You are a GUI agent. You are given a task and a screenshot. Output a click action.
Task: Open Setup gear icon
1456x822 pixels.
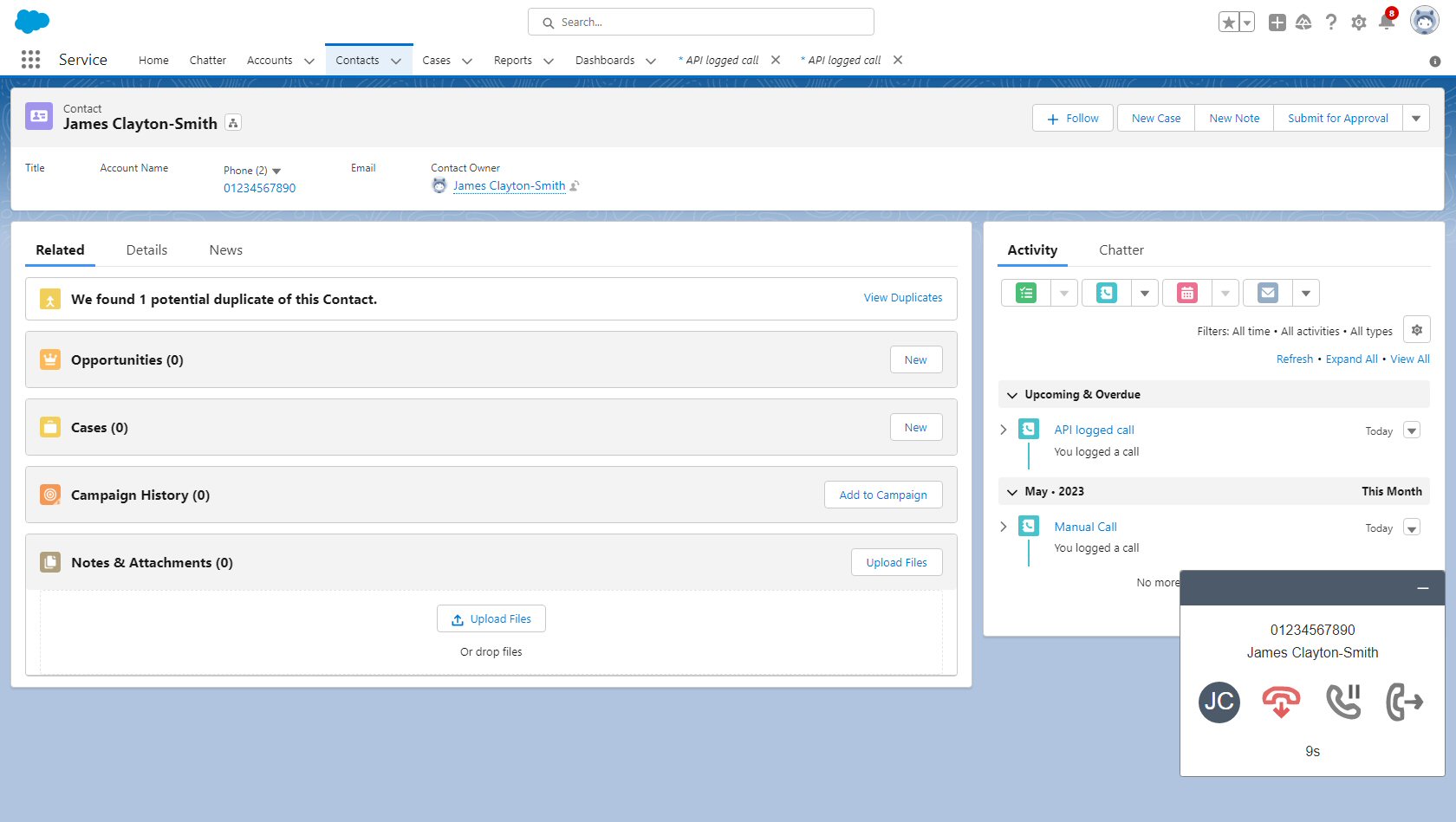point(1359,23)
